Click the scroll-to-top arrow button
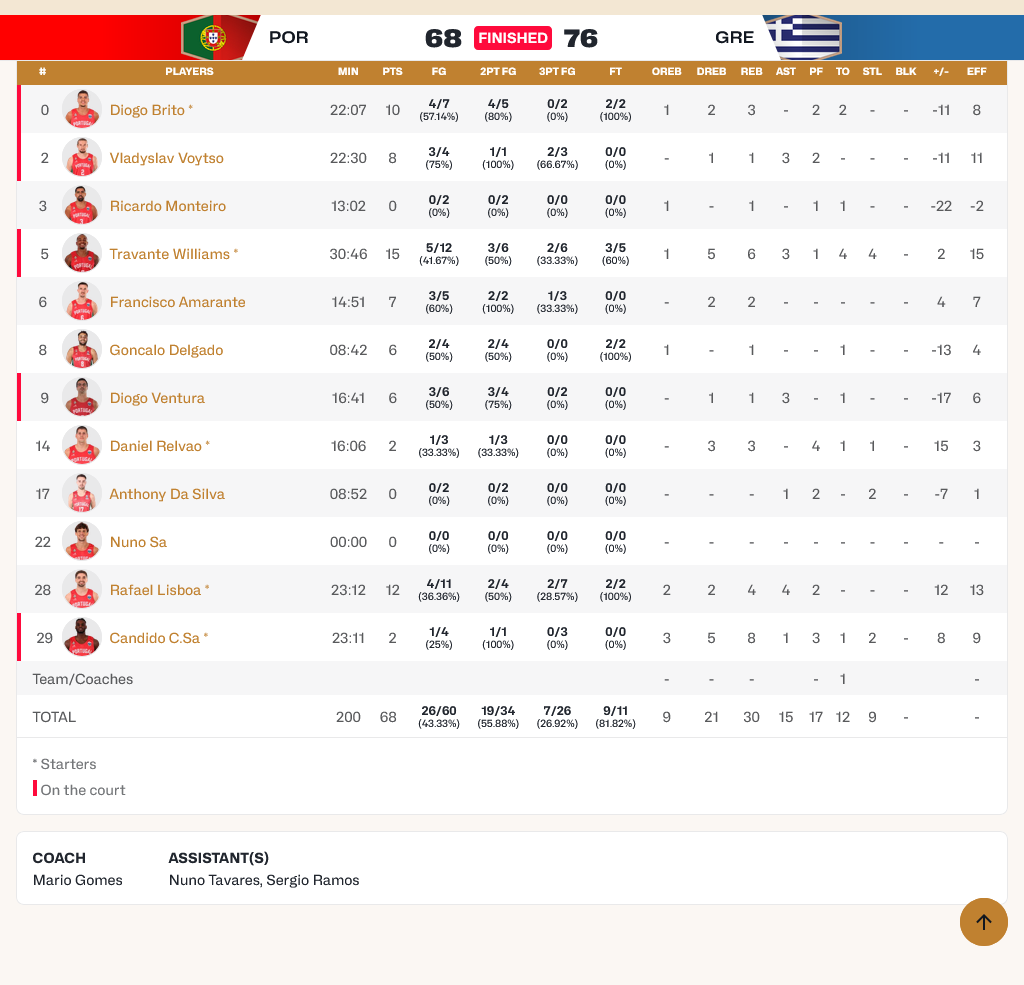 (x=984, y=922)
